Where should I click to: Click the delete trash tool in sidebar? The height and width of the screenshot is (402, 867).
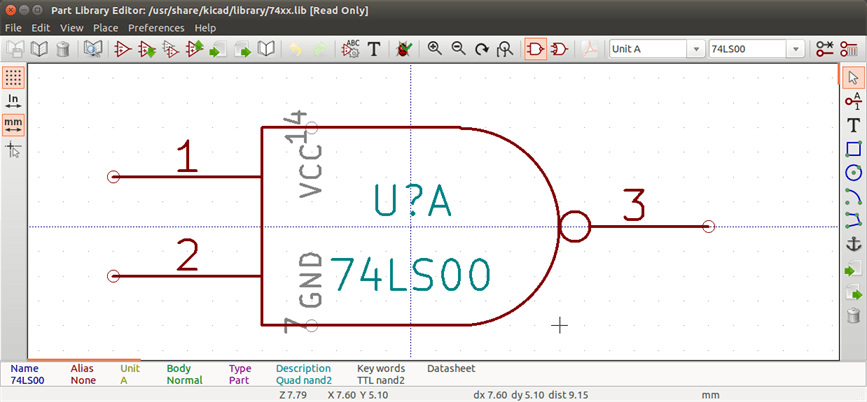853,317
